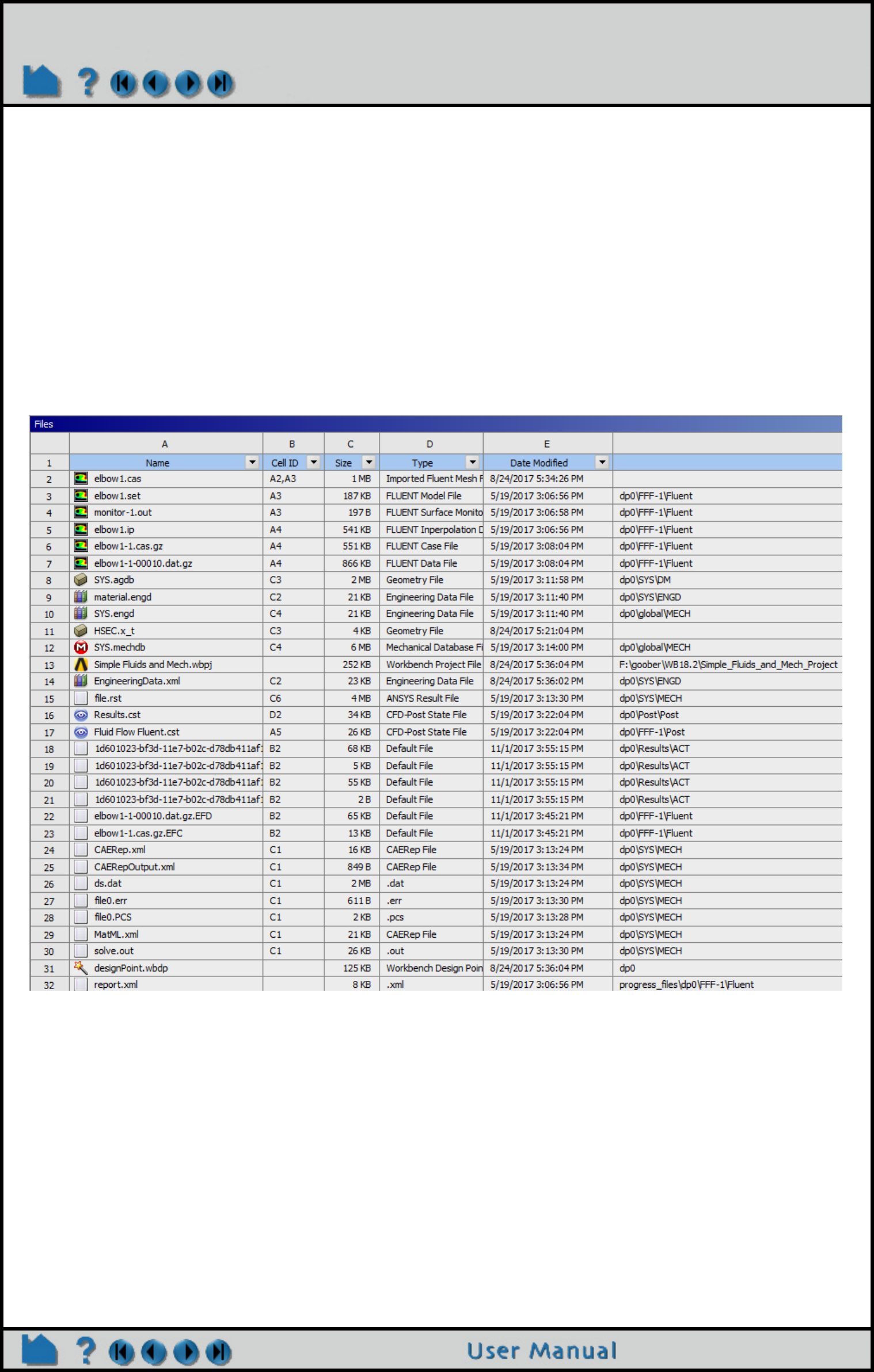Select the file name elbow1-1-00010.dat.gz.EFD
This screenshot has width=874, height=1372.
point(153,816)
